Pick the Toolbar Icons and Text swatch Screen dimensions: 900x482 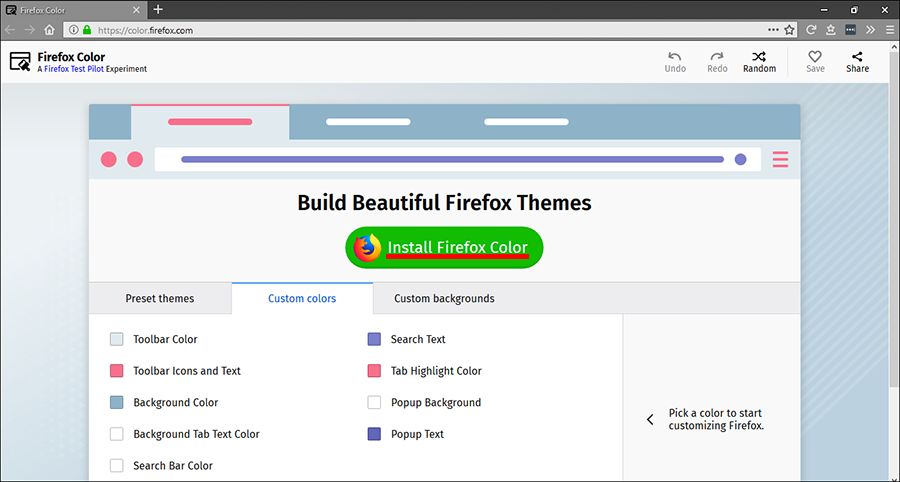117,371
